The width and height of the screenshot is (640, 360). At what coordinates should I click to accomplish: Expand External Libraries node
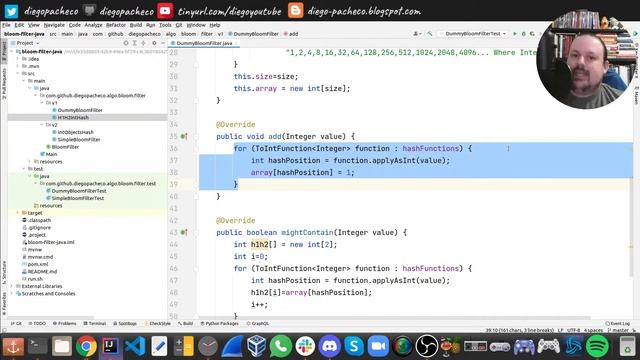click(x=12, y=286)
